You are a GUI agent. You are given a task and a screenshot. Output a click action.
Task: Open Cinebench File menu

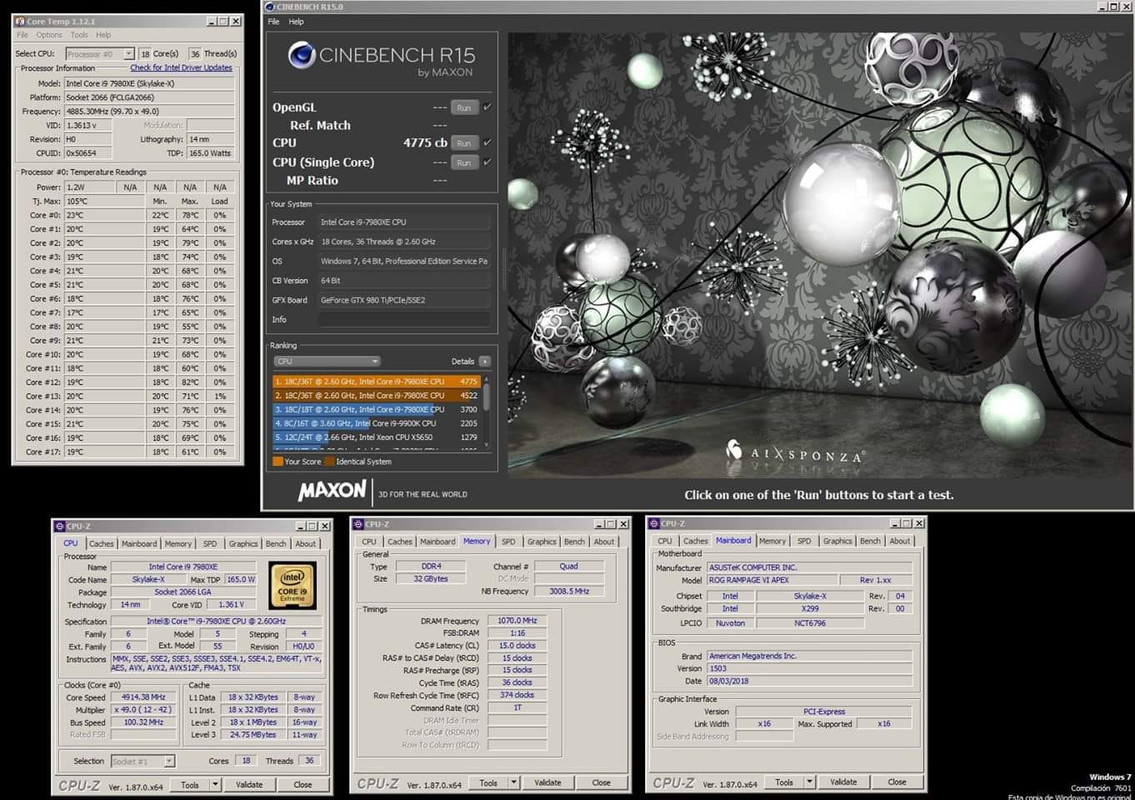[274, 22]
